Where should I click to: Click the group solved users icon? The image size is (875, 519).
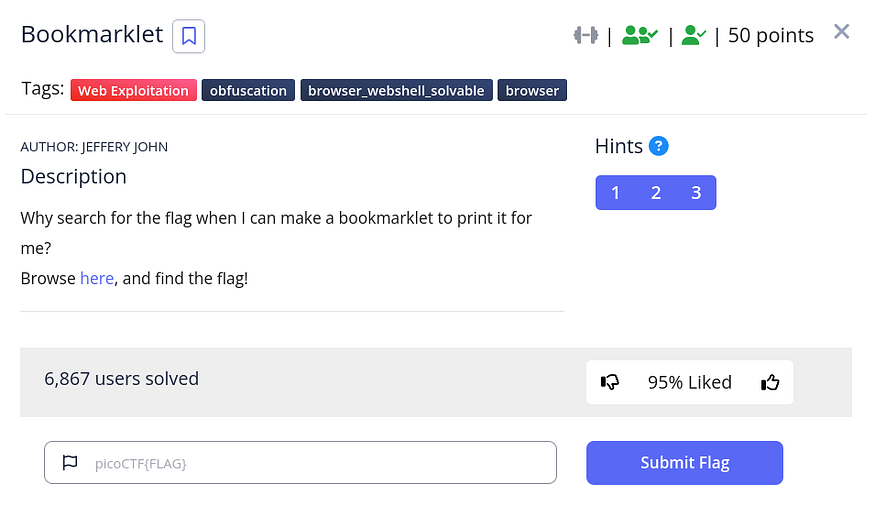coord(639,35)
